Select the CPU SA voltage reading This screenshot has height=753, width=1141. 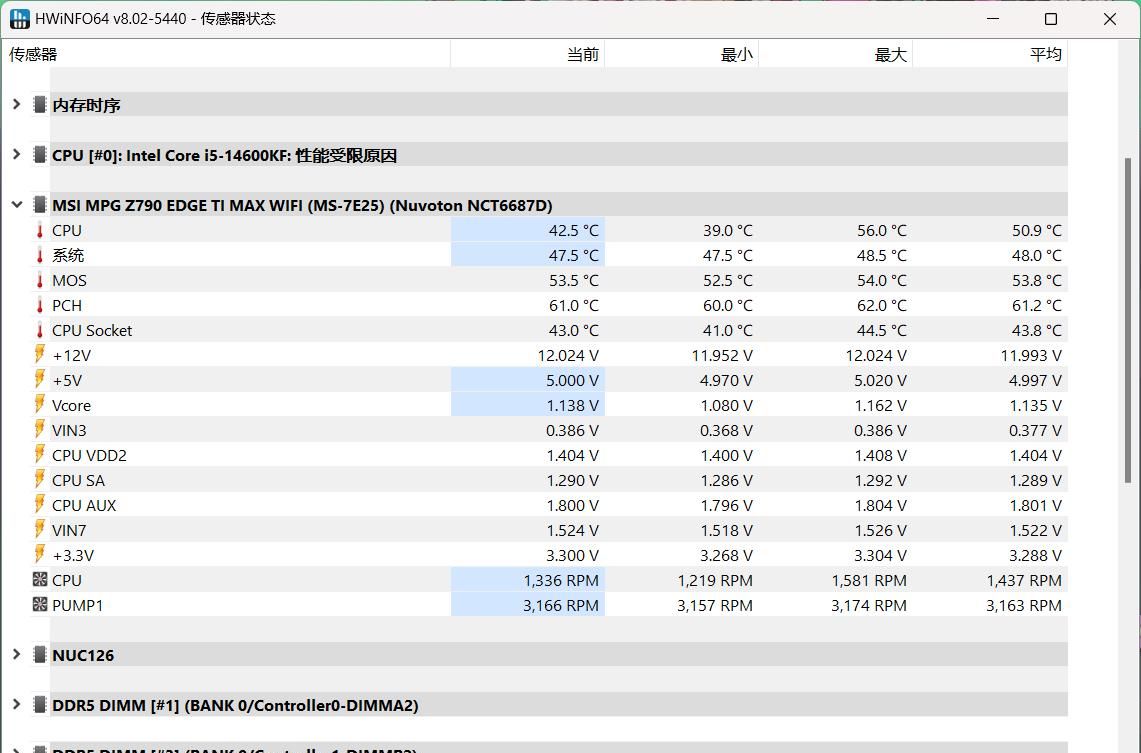tap(570, 480)
